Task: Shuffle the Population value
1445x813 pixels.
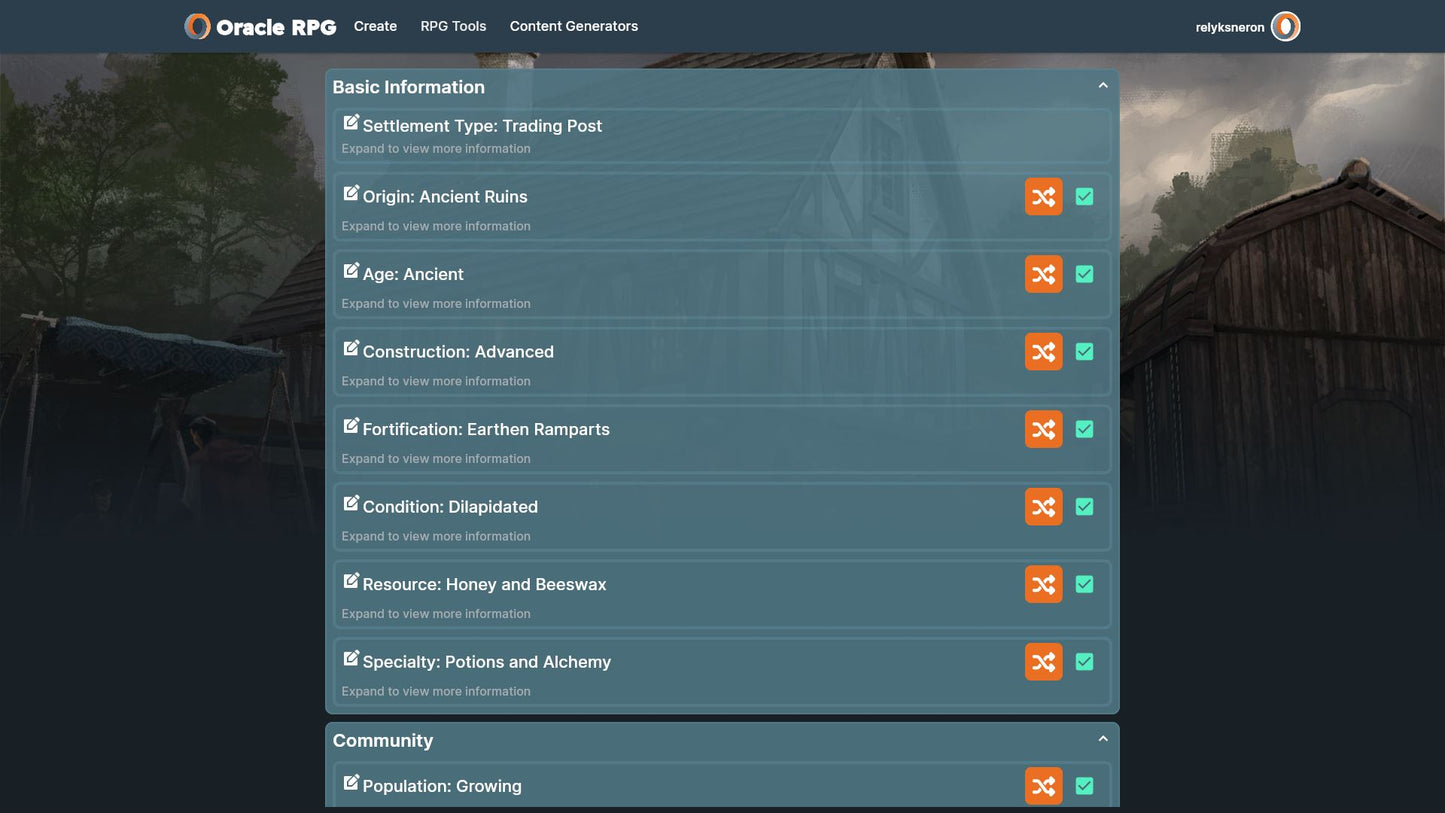Action: [x=1043, y=786]
